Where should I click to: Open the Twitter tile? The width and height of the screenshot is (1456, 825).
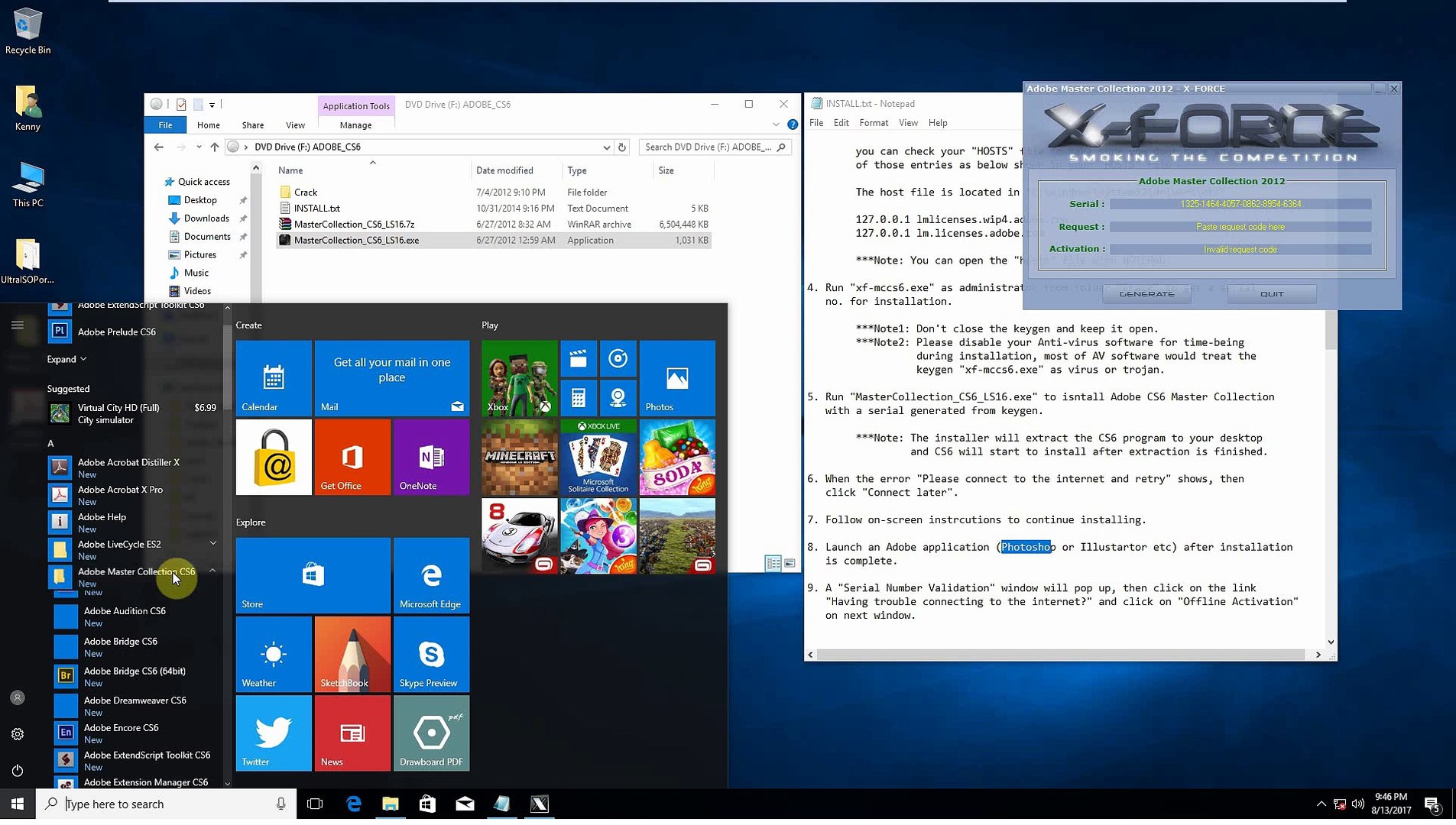click(x=273, y=733)
